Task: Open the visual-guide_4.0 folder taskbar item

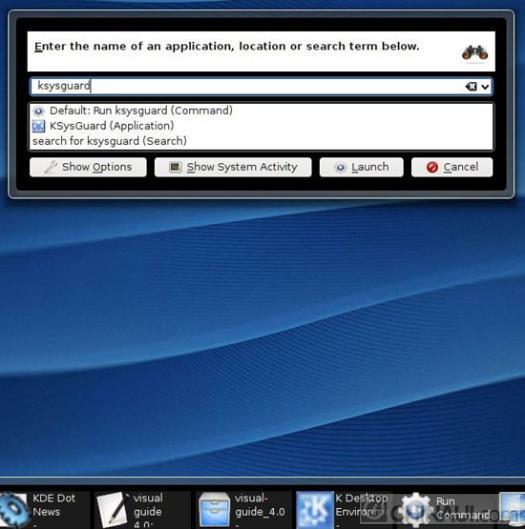Action: click(x=244, y=510)
